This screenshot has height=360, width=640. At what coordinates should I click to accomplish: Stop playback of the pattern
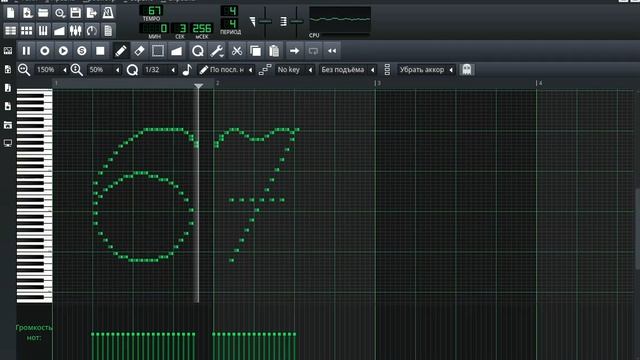[x=100, y=51]
